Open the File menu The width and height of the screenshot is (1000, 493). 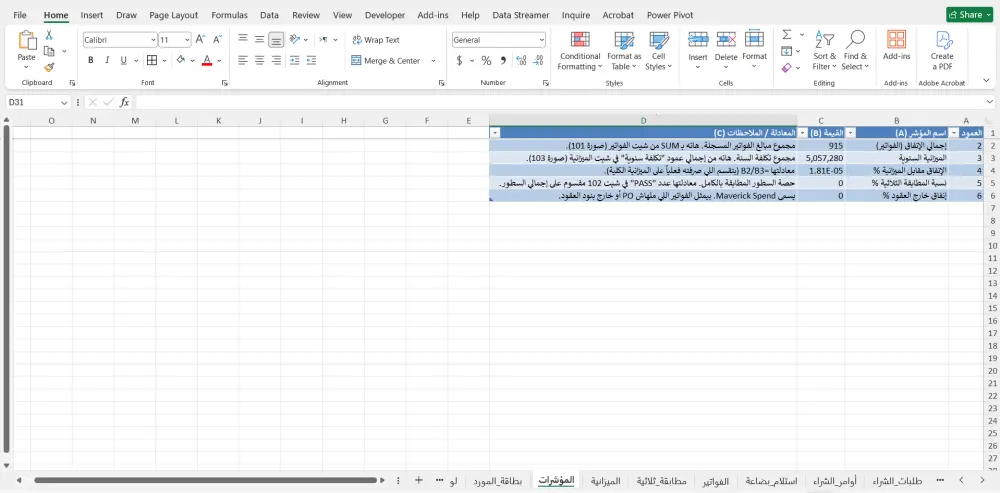(x=20, y=15)
